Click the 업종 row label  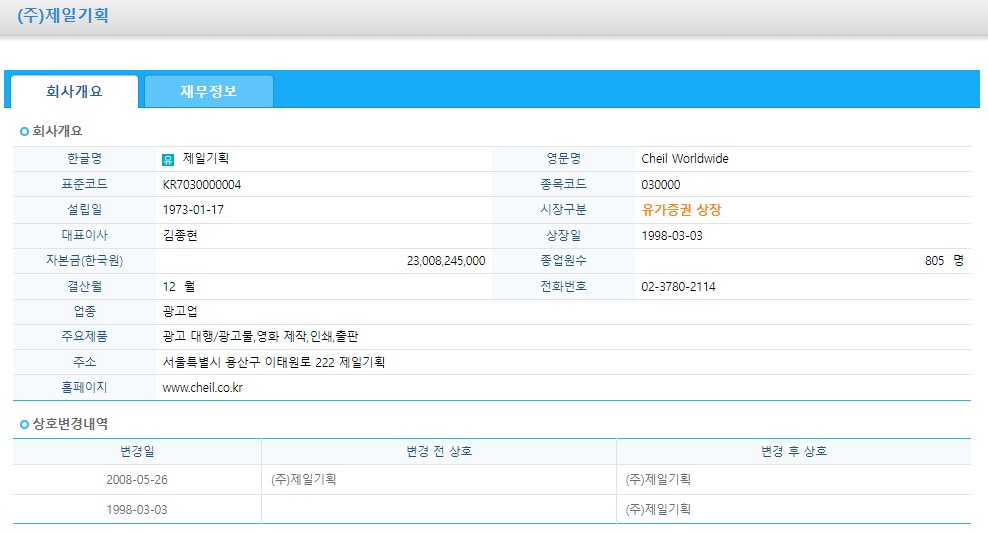pos(84,311)
